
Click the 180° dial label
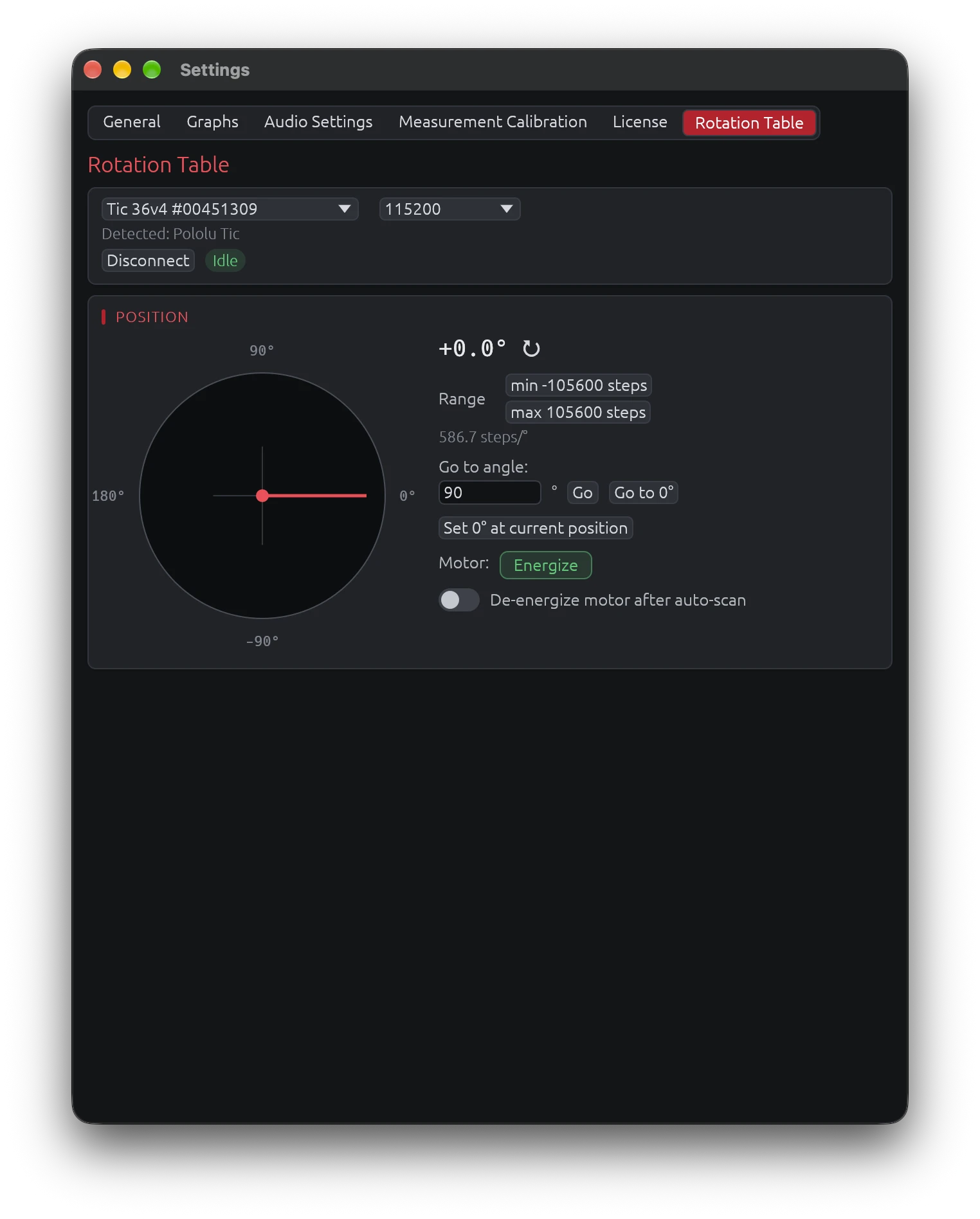[x=108, y=496]
